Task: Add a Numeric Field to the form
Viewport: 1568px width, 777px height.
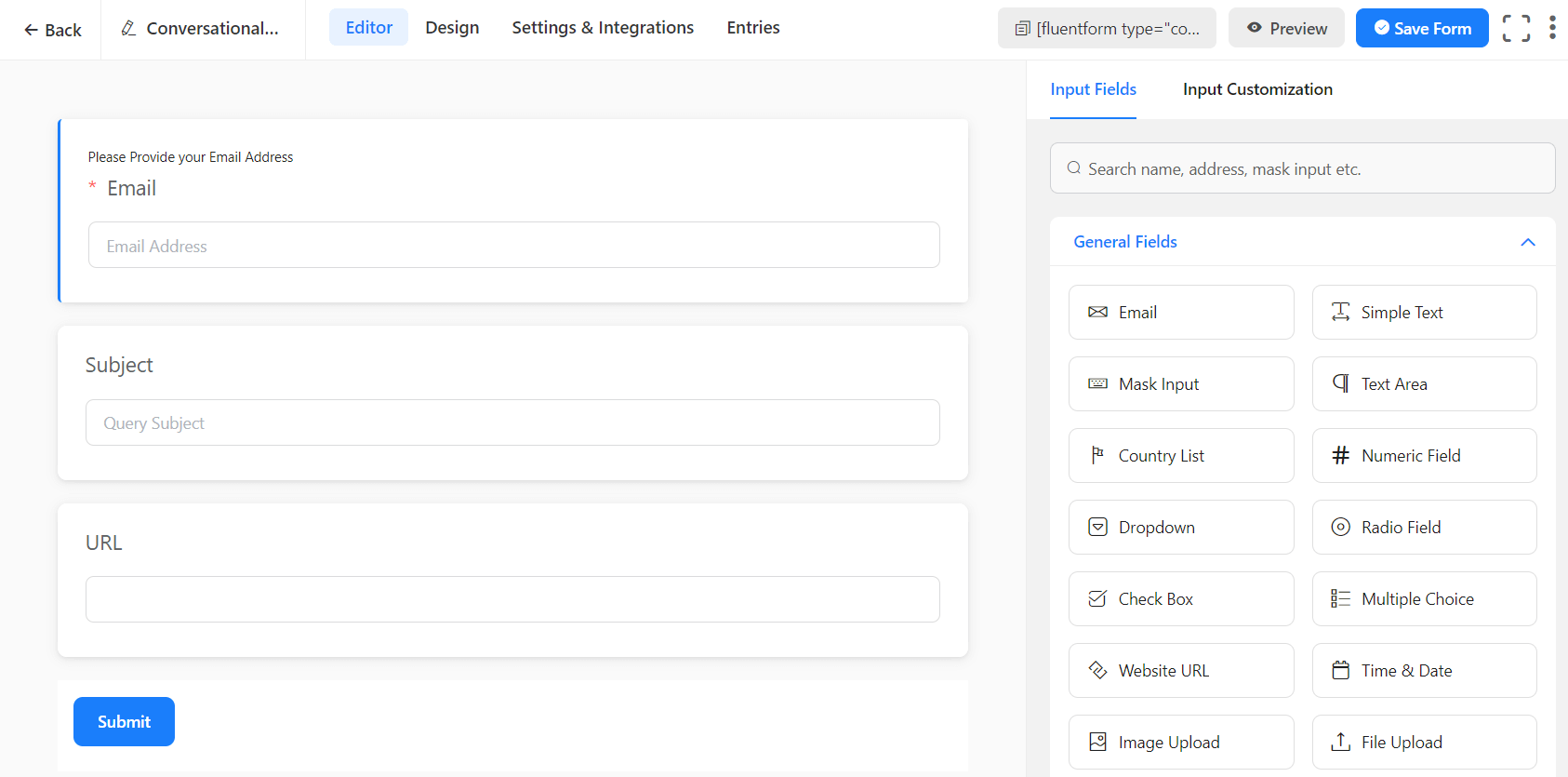Action: click(x=1424, y=456)
